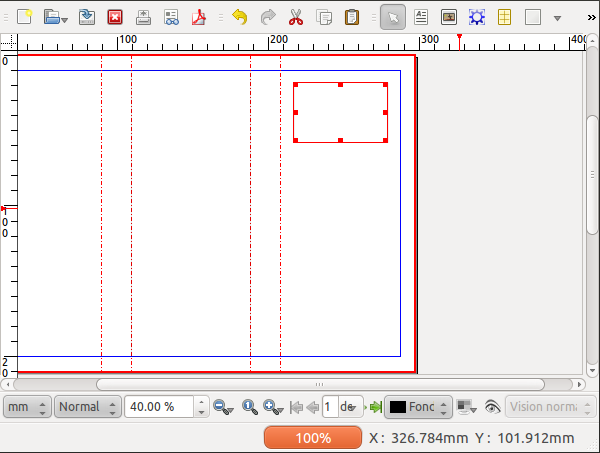The image size is (600, 453).
Task: Undo the last action
Action: pyautogui.click(x=239, y=17)
